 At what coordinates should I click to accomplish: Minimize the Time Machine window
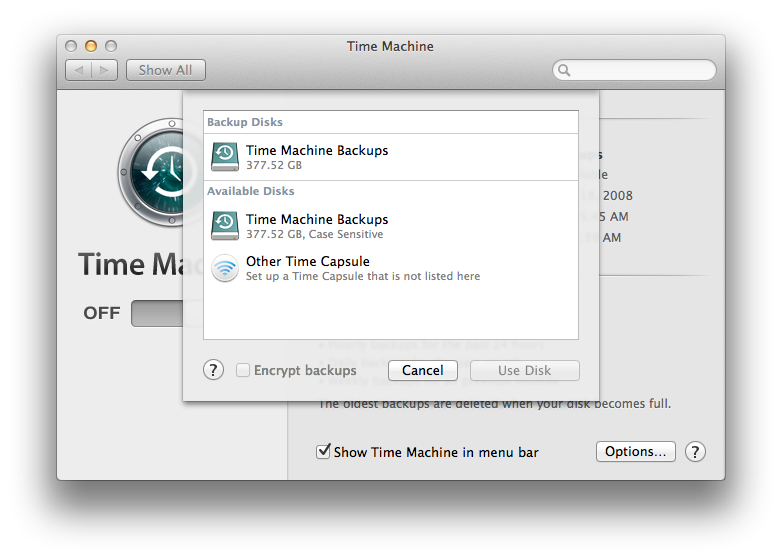pyautogui.click(x=91, y=46)
